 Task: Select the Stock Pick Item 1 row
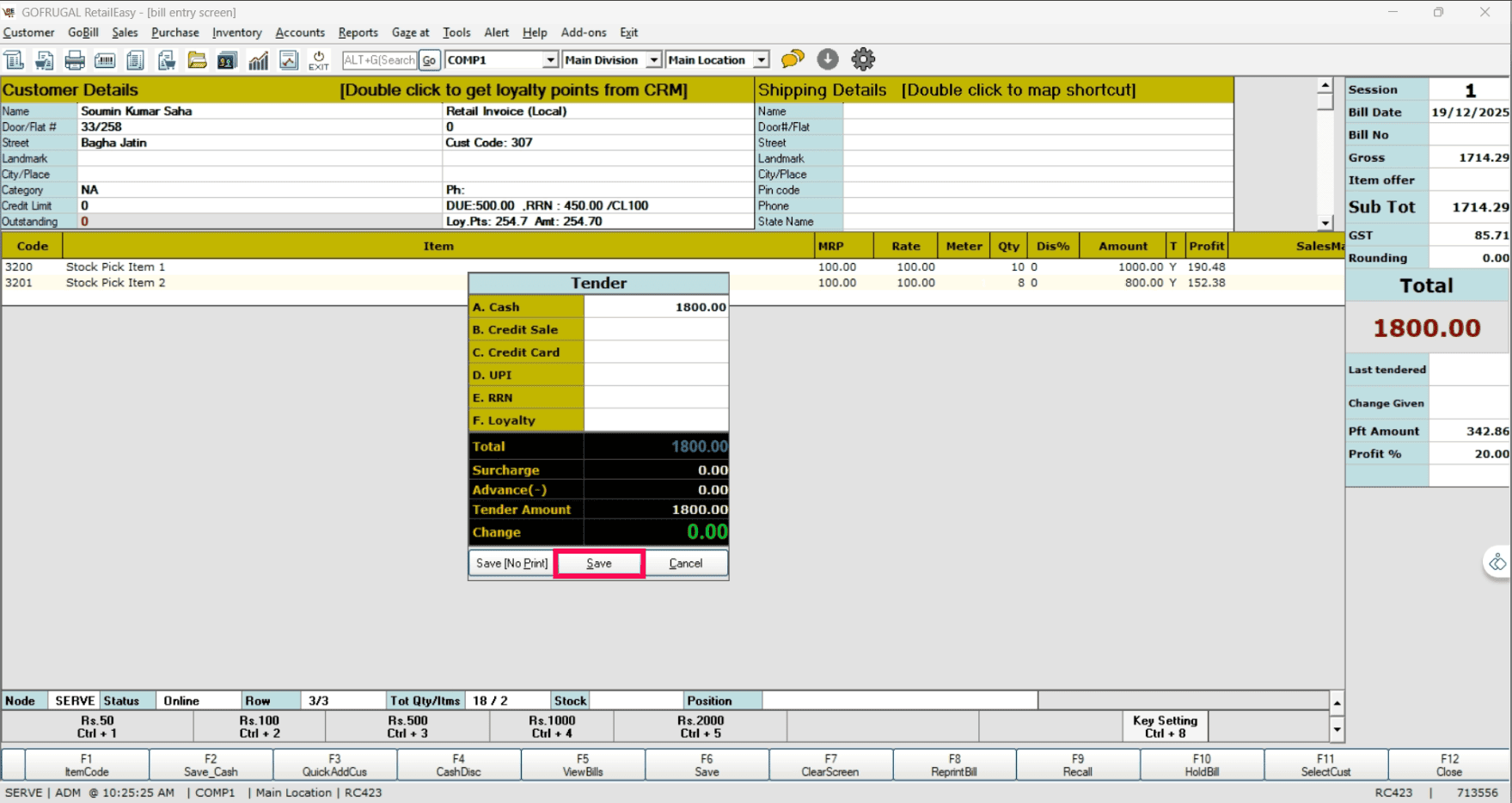(673, 267)
